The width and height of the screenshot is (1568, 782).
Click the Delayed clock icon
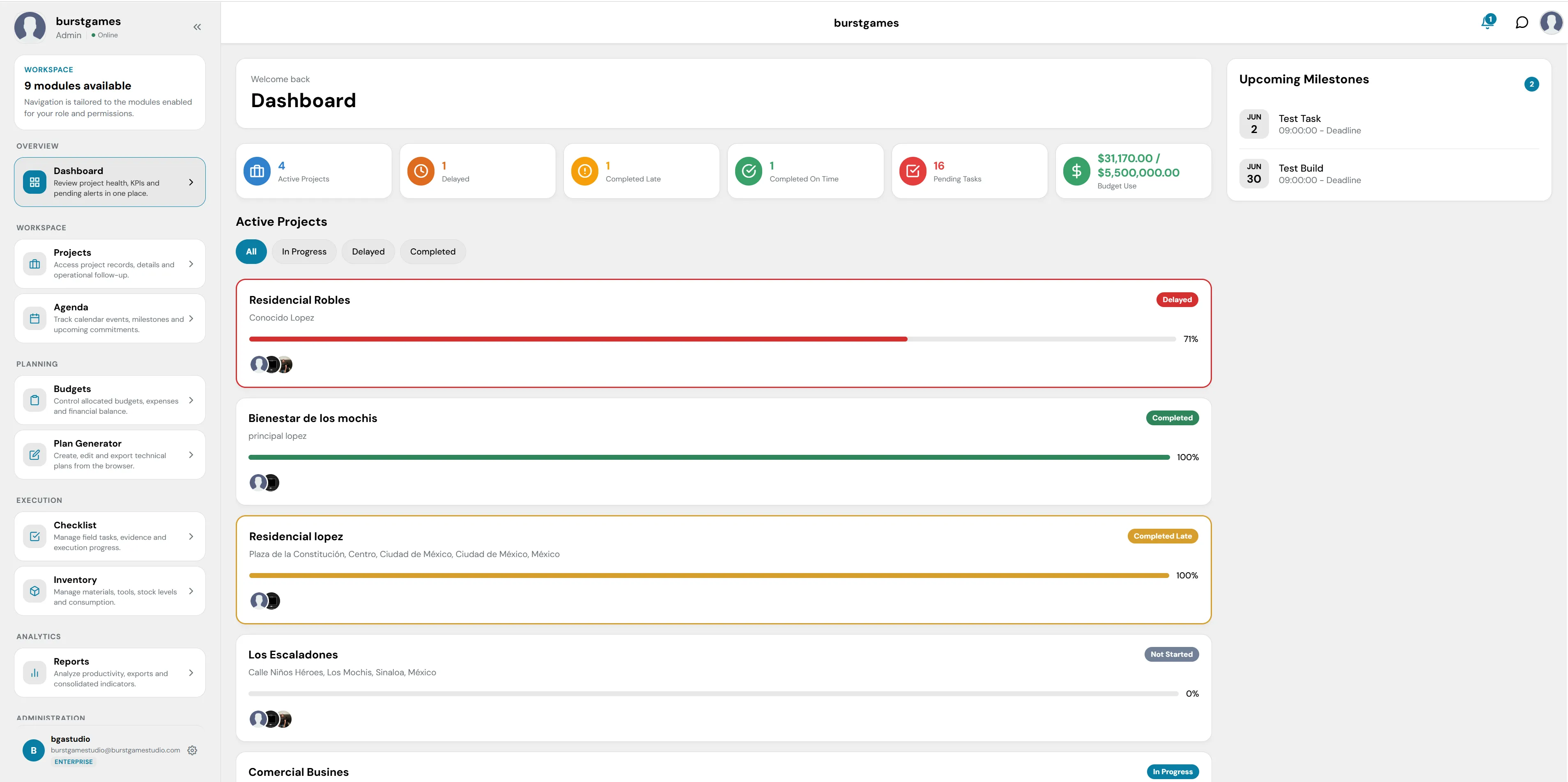(x=421, y=171)
